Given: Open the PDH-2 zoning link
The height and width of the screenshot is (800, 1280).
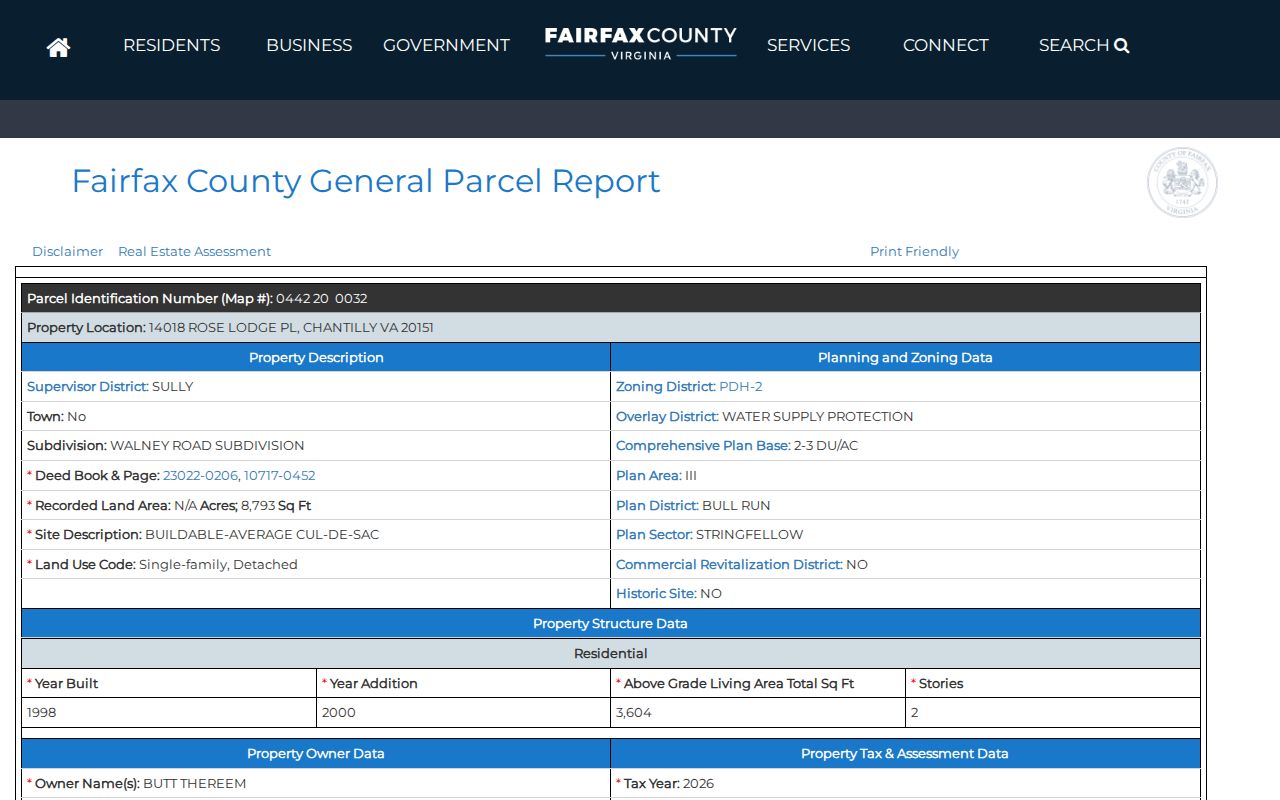Looking at the screenshot, I should click(x=741, y=387).
